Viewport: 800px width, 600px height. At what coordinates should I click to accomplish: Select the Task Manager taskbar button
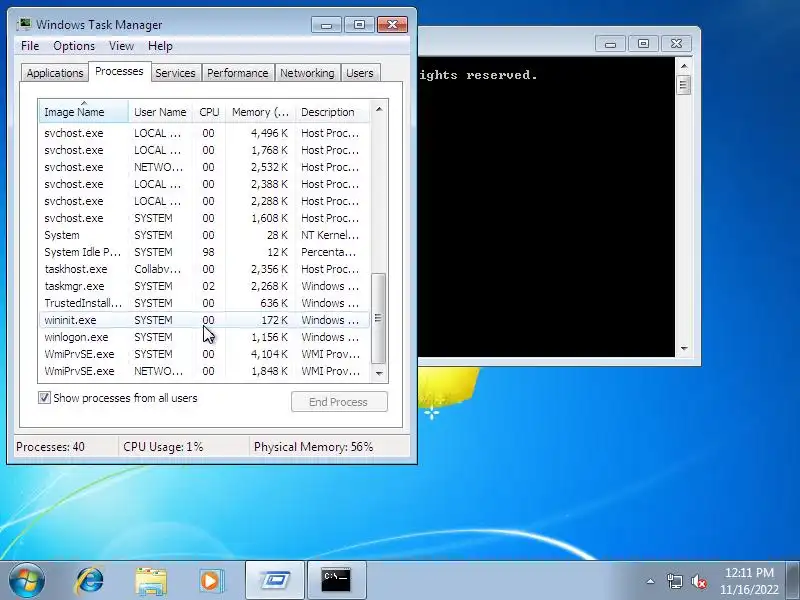tap(275, 580)
